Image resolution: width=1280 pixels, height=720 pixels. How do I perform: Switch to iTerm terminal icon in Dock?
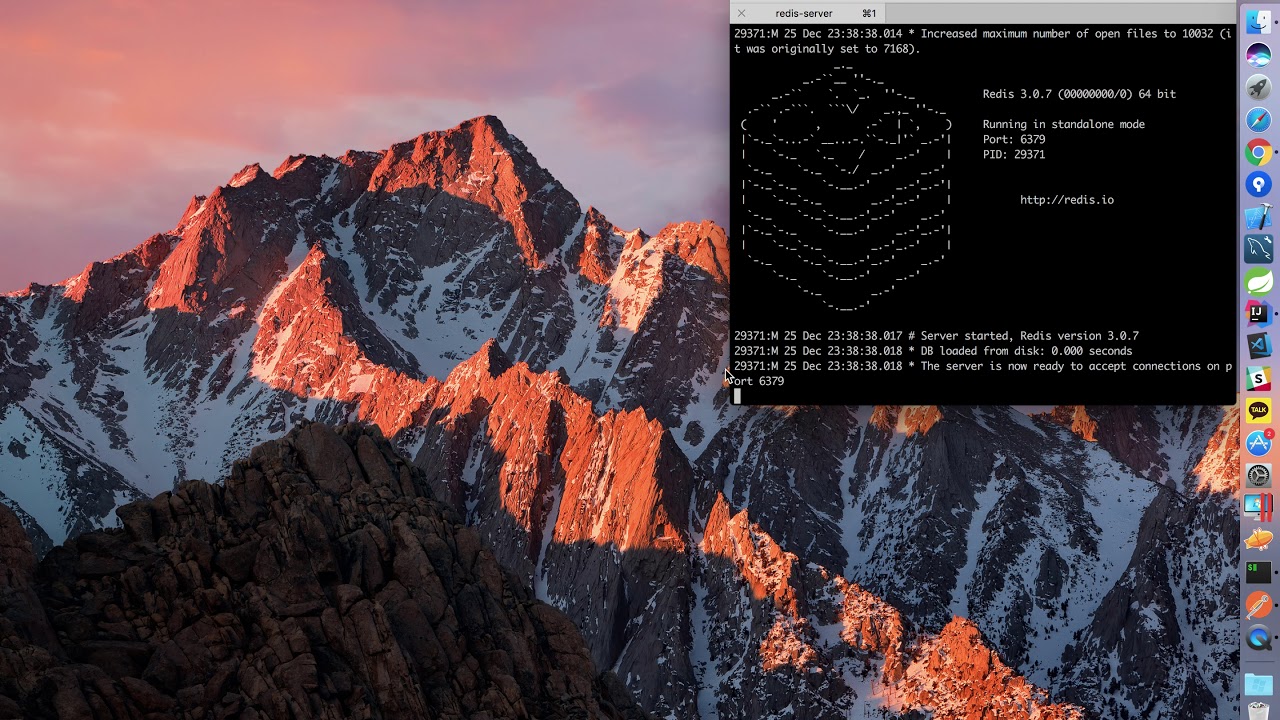point(1259,572)
